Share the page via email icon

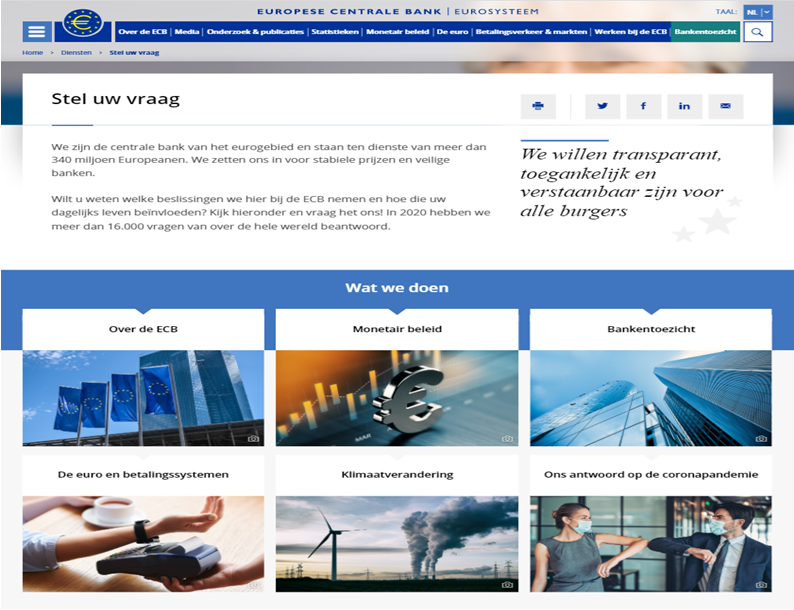tap(726, 106)
